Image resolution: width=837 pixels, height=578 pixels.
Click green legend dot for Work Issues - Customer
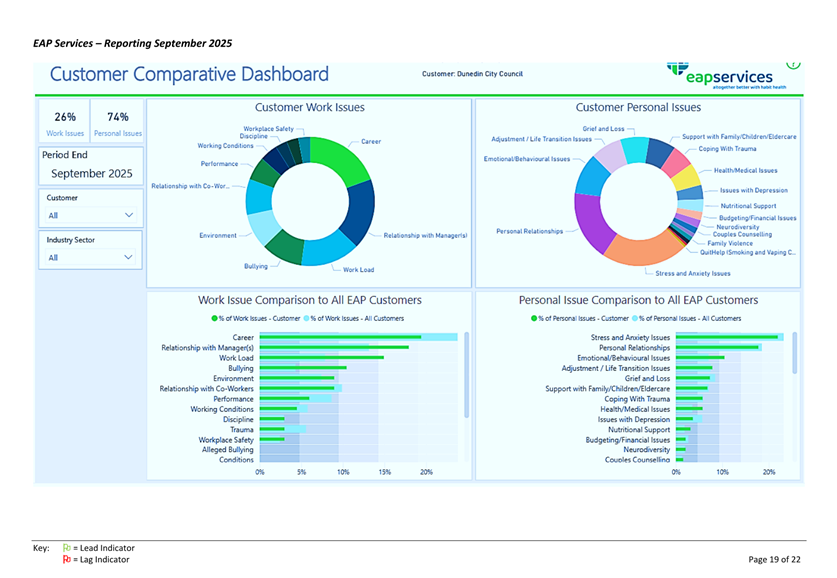214,318
